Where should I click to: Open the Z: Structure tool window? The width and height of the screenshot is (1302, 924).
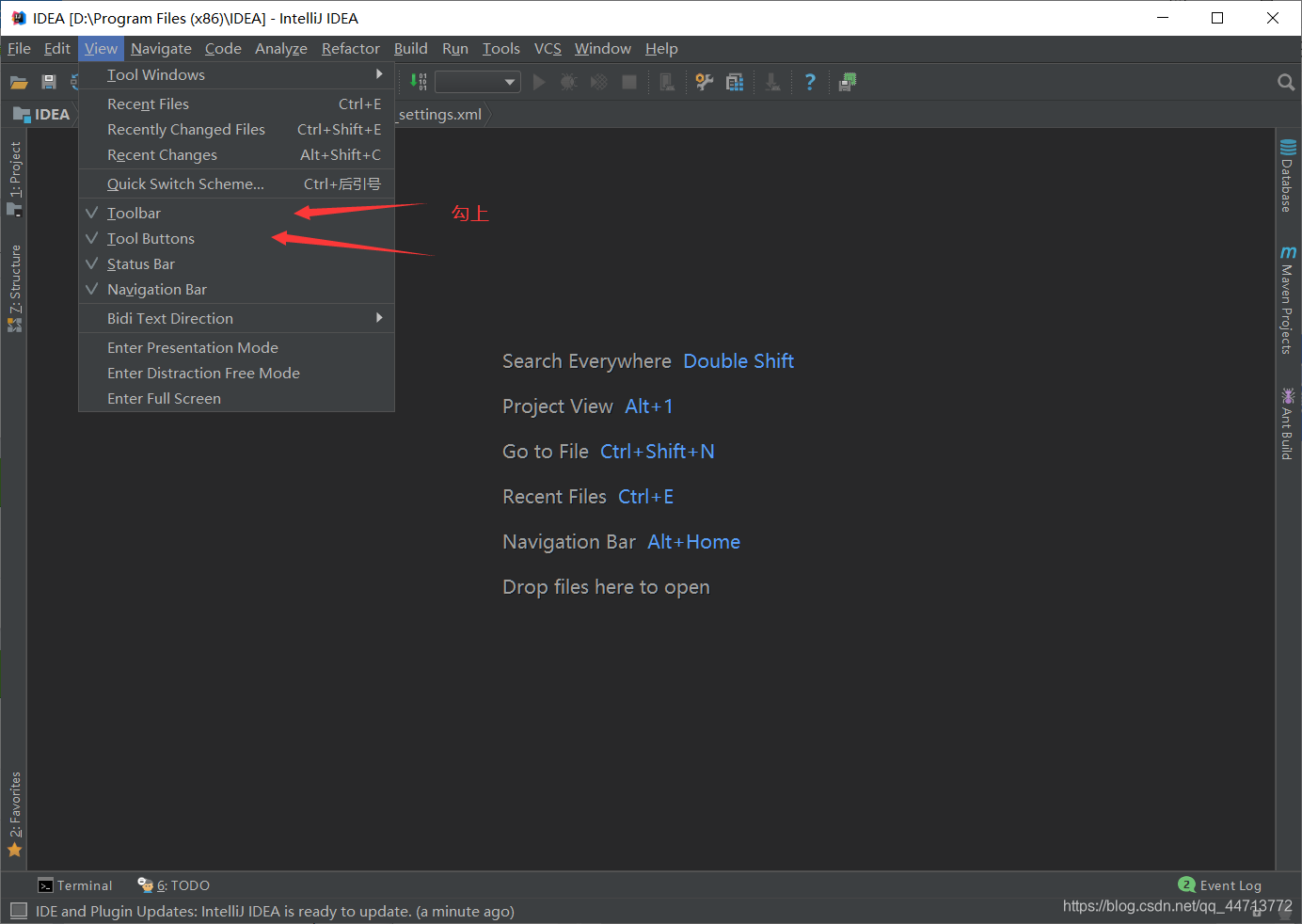click(x=14, y=288)
